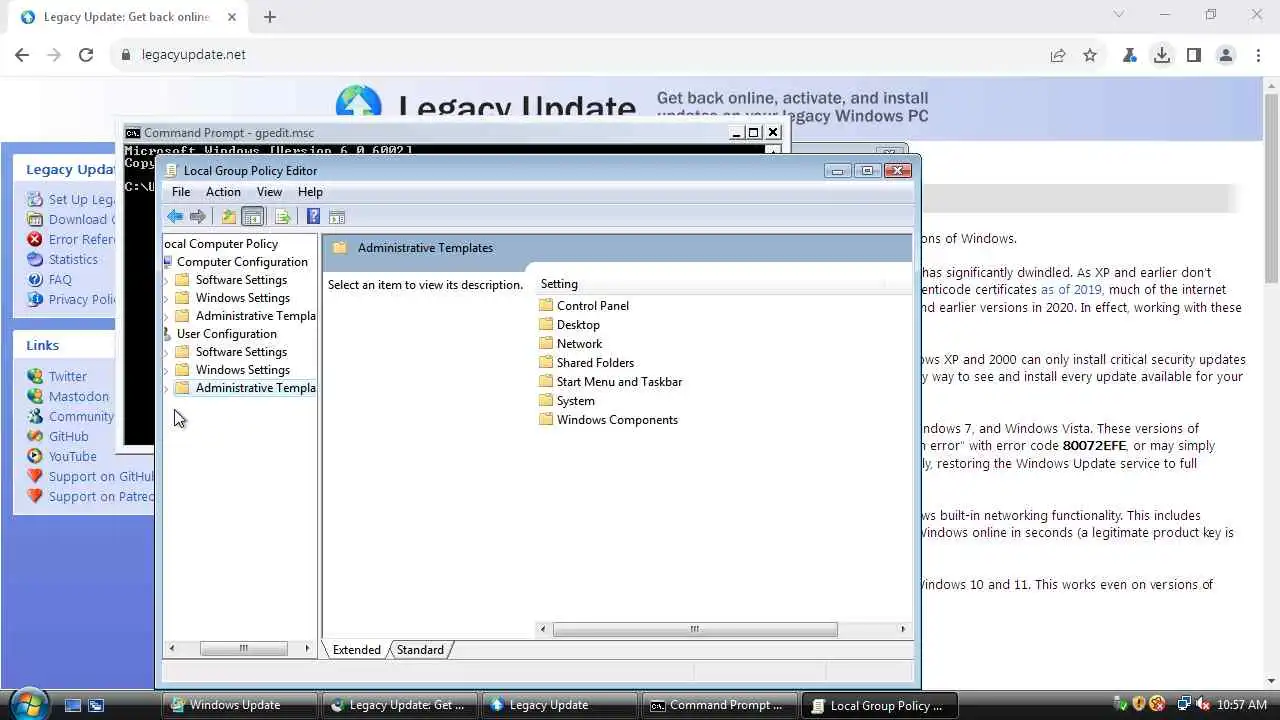Click the site info lock icon
This screenshot has height=720, width=1280.
(126, 55)
